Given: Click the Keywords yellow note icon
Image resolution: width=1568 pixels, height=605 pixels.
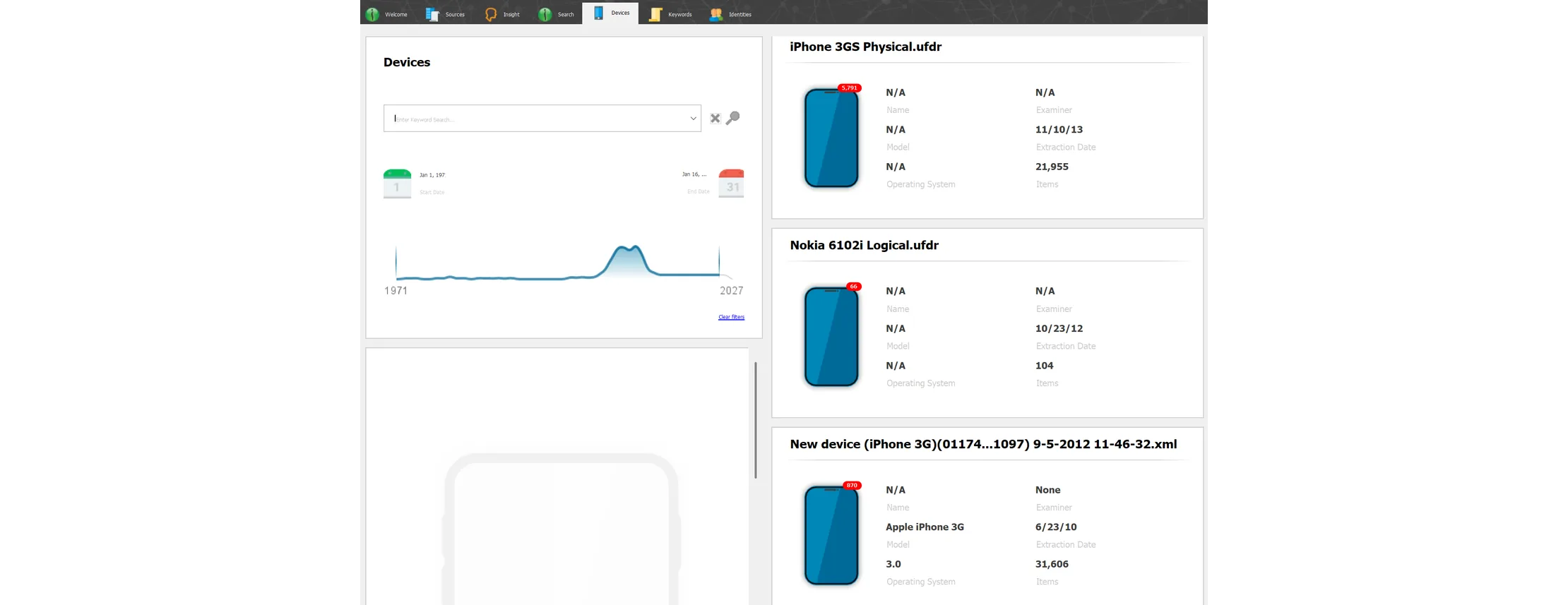Looking at the screenshot, I should (655, 14).
